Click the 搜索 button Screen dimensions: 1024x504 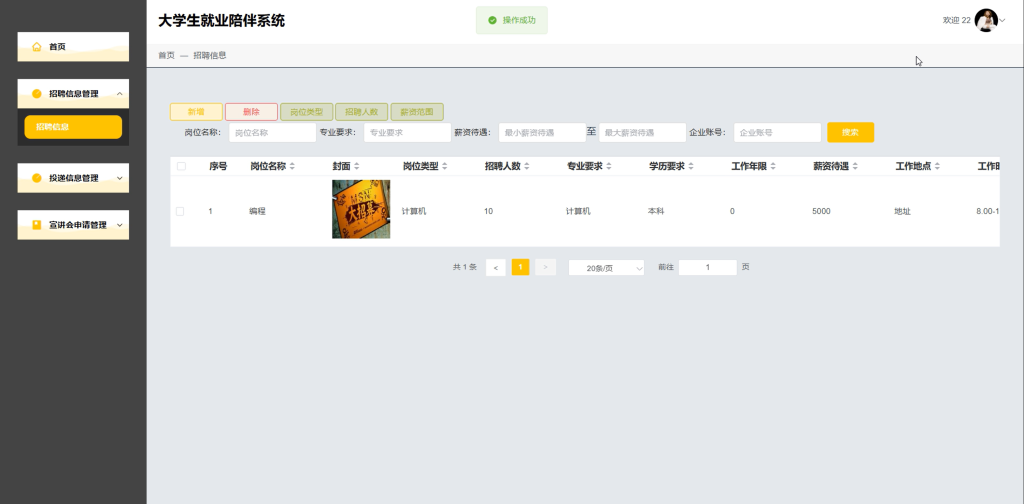click(850, 133)
